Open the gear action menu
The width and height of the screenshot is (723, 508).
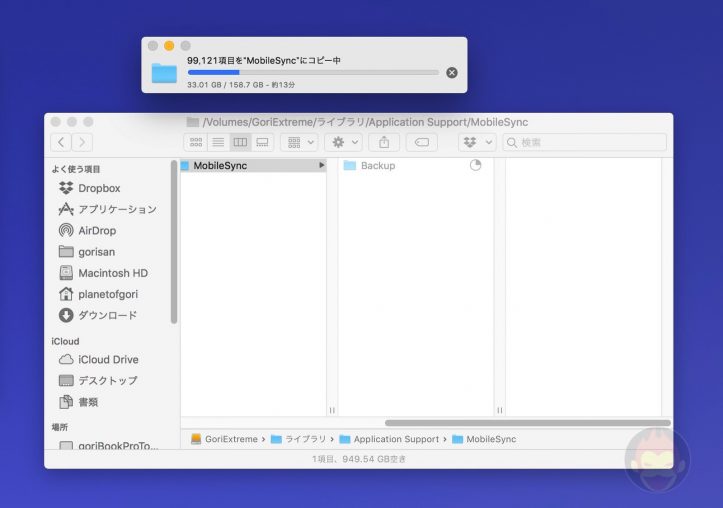click(344, 142)
